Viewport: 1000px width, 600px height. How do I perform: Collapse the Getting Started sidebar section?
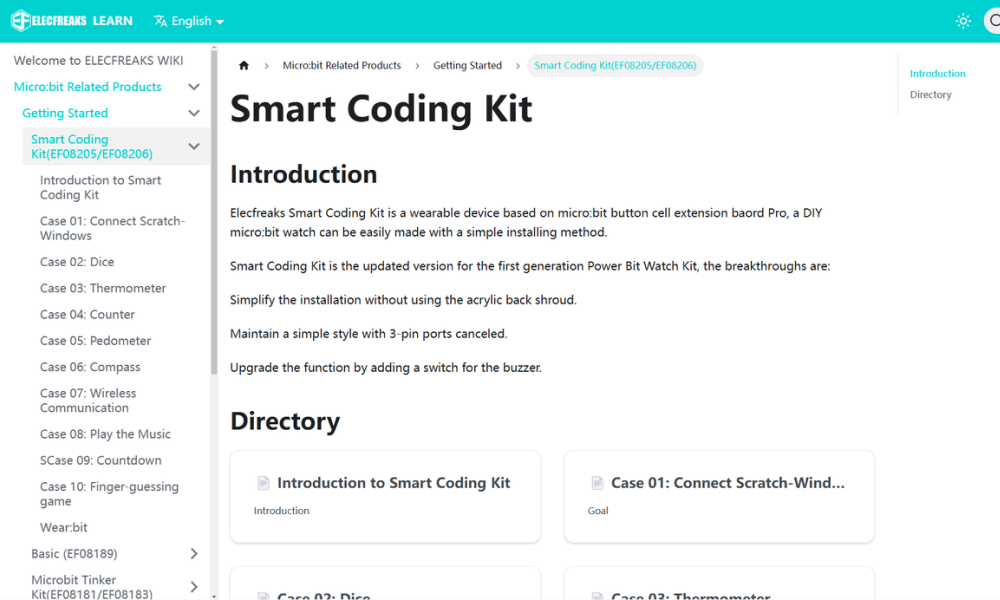(194, 113)
